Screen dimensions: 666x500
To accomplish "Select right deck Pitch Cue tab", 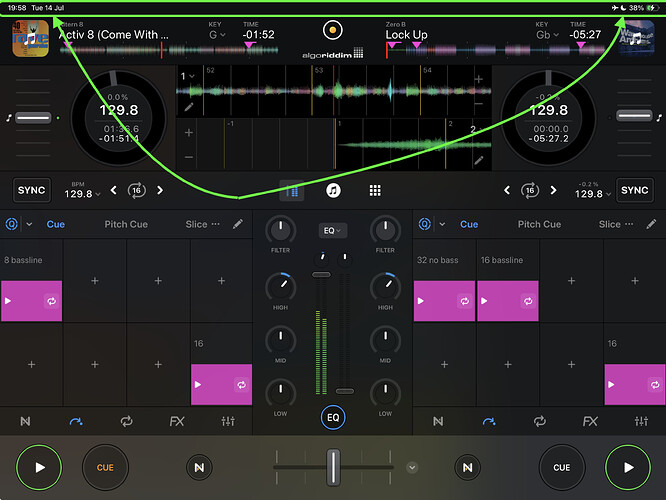I will point(539,224).
